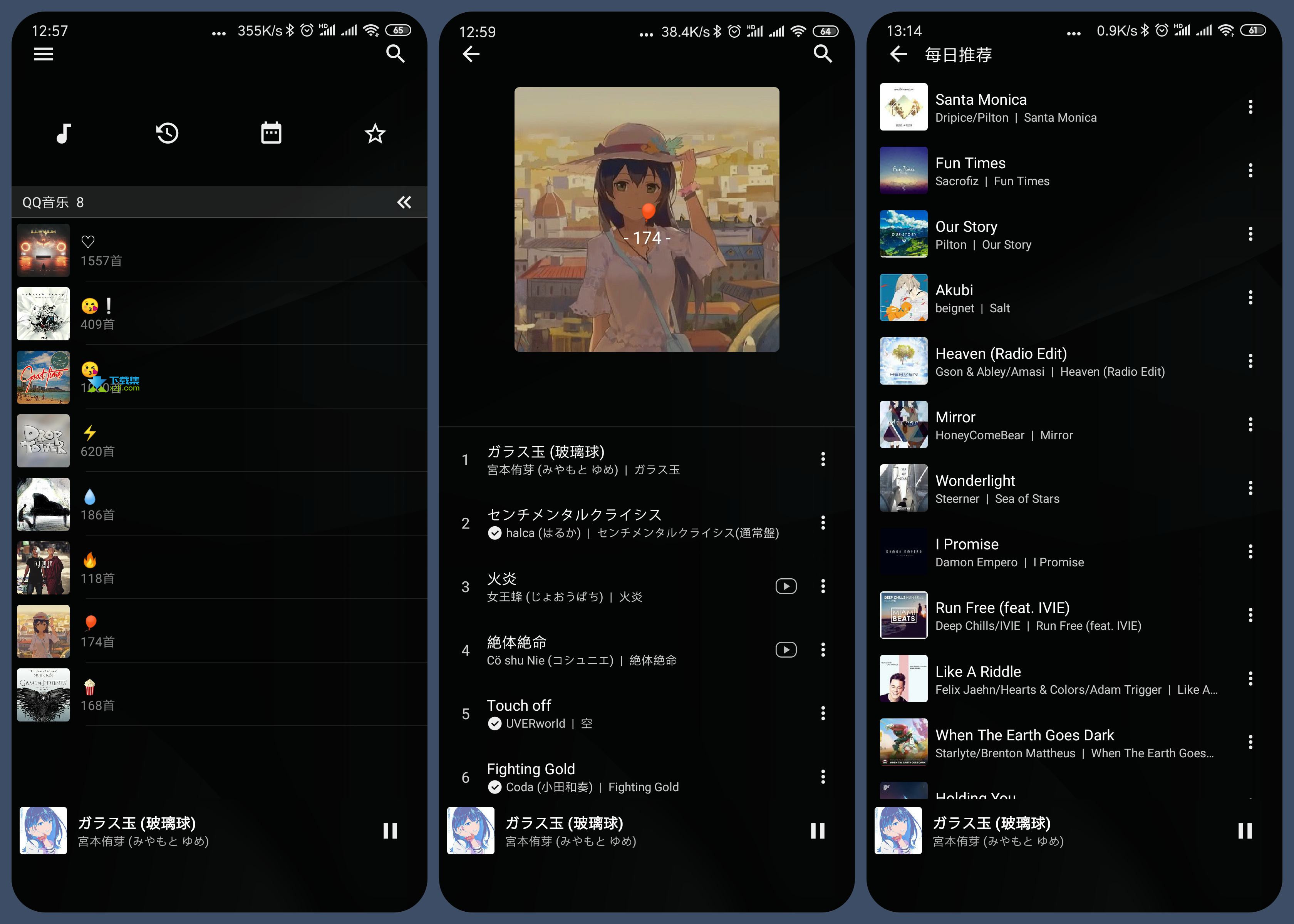1294x924 pixels.
Task: Play Run Free (feat. IVIE)
Action: pyautogui.click(x=1074, y=616)
